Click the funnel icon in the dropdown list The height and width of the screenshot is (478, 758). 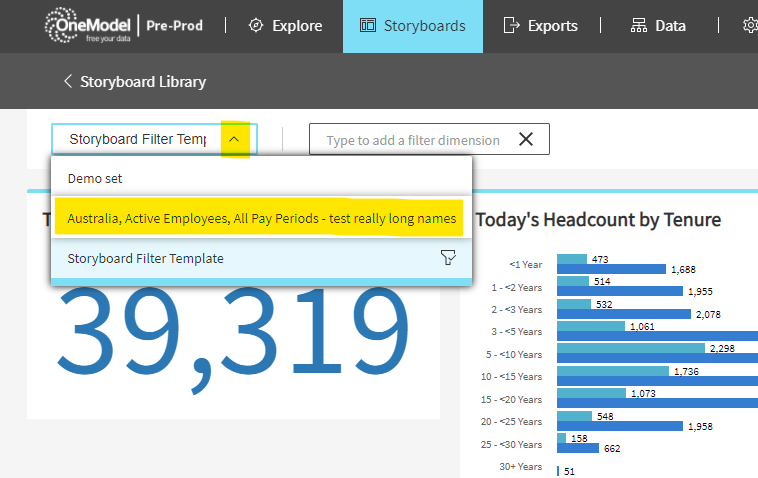pos(448,258)
